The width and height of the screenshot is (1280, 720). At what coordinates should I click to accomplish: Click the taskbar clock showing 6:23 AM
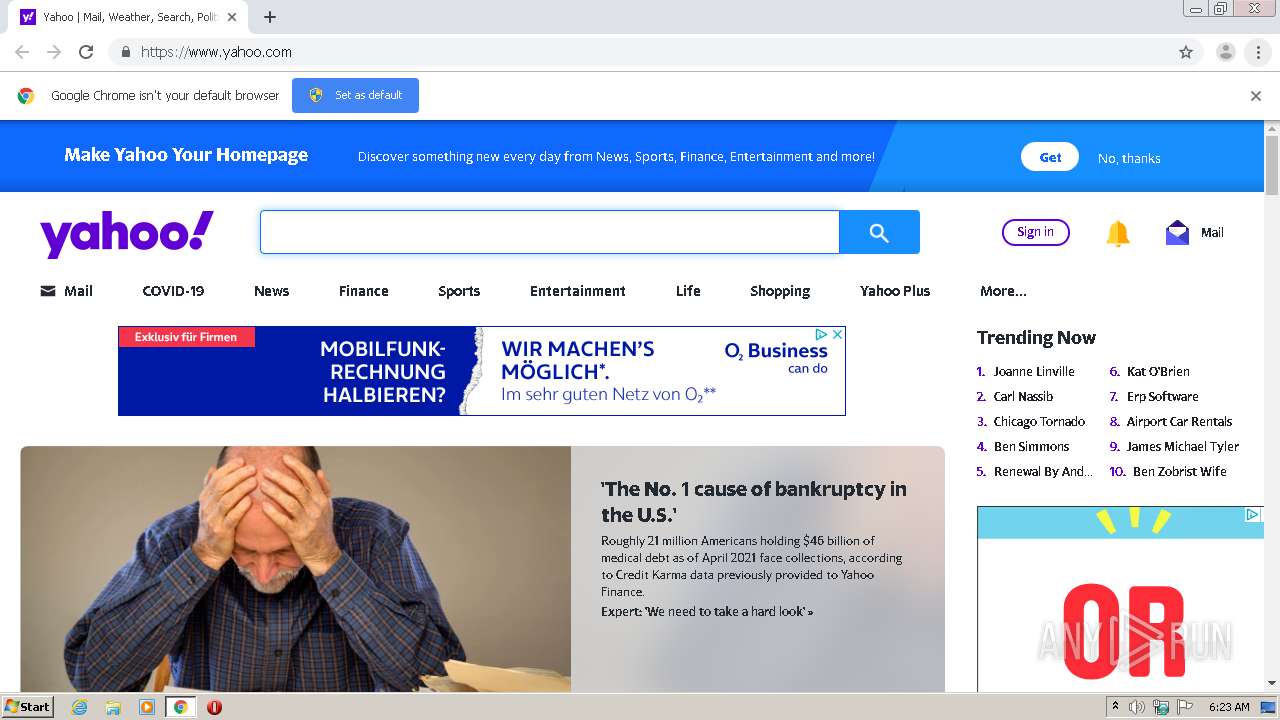[1229, 707]
